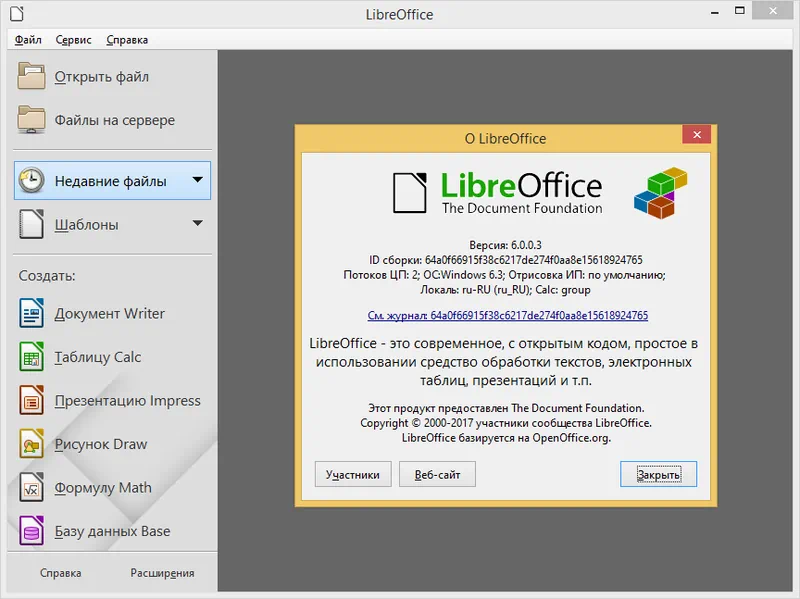Click the Файлы на сервере label
This screenshot has height=599, width=800.
[115, 120]
